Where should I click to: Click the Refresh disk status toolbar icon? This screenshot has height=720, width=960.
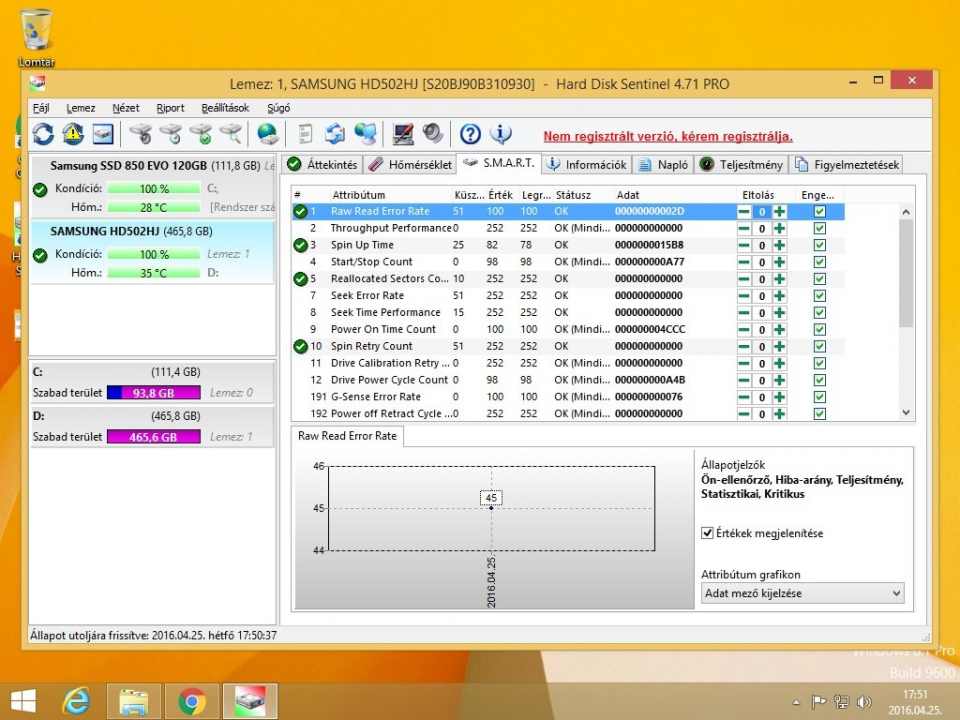pyautogui.click(x=43, y=133)
